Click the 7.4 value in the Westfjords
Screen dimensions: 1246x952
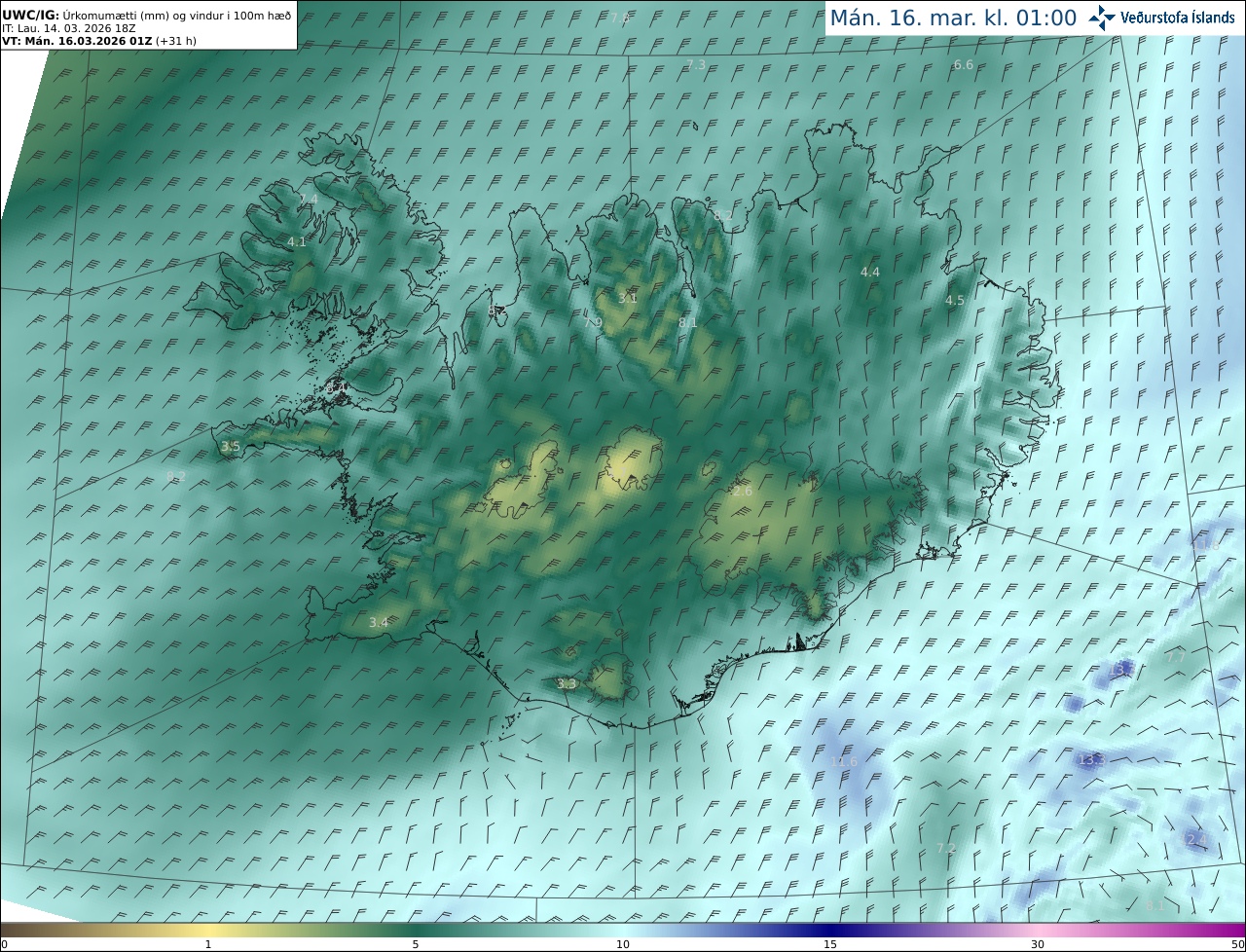pos(309,199)
